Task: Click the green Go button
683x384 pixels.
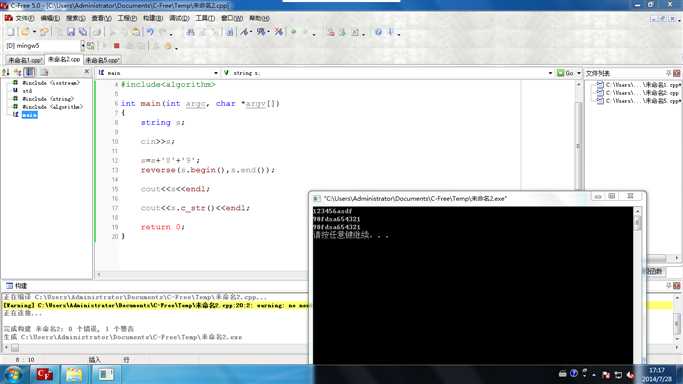Action: click(x=565, y=73)
